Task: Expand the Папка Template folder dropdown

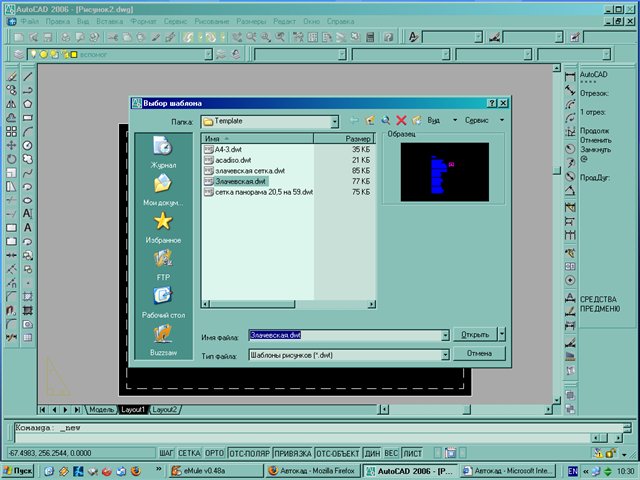Action: (333, 121)
